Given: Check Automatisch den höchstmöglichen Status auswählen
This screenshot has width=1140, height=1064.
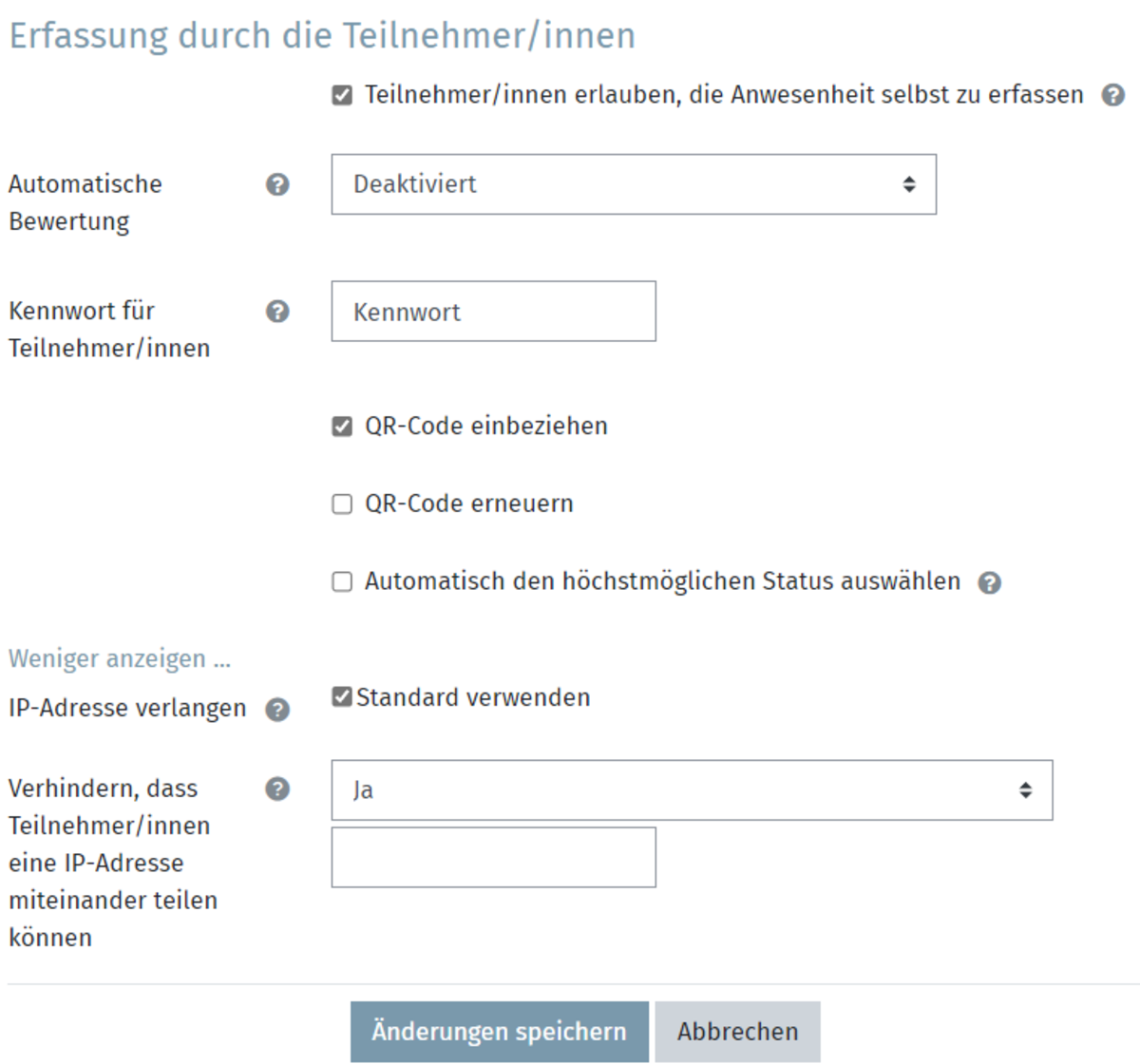Looking at the screenshot, I should [x=342, y=581].
